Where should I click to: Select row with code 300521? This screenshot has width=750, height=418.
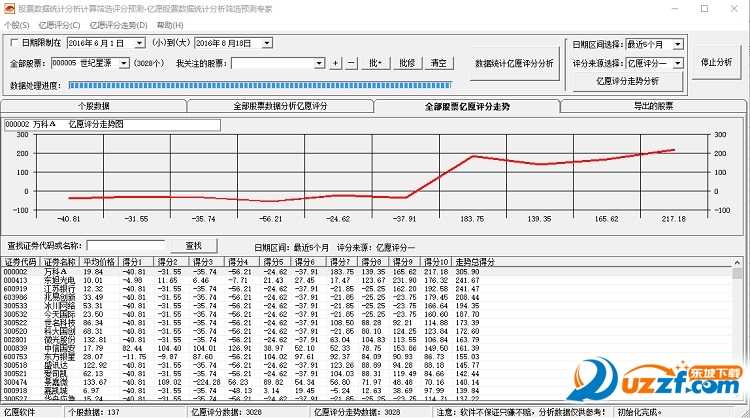tap(366, 374)
